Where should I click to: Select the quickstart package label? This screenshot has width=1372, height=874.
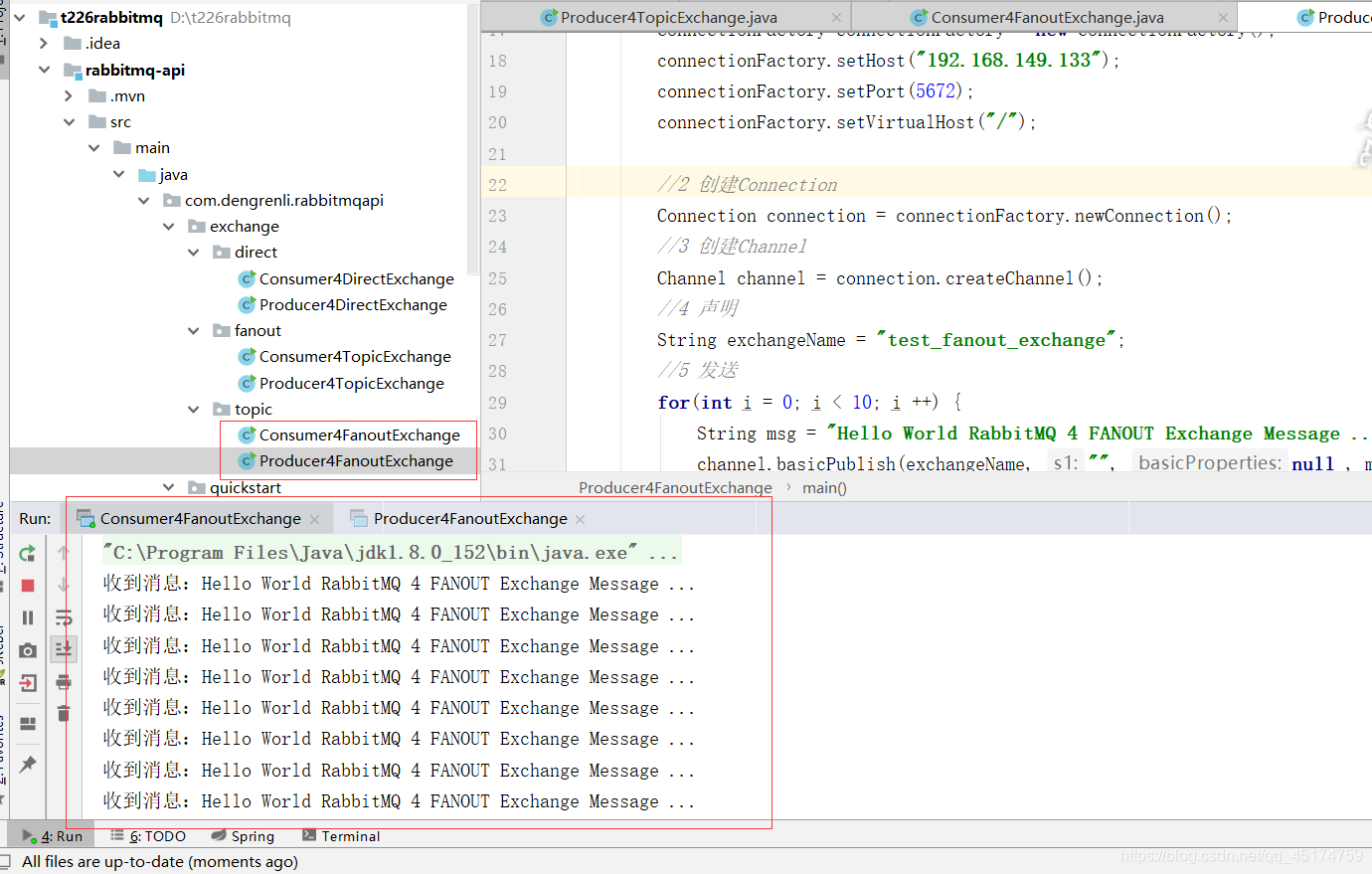point(246,487)
